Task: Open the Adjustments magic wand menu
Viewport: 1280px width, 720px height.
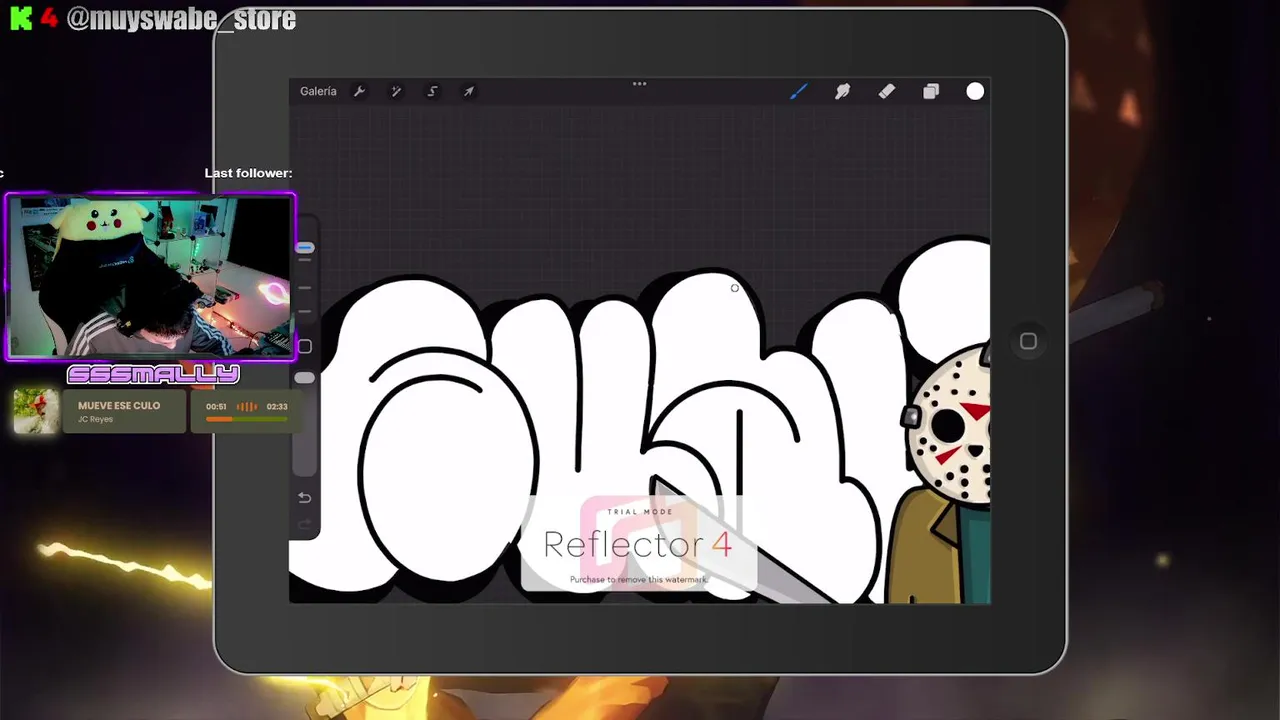Action: point(396,91)
